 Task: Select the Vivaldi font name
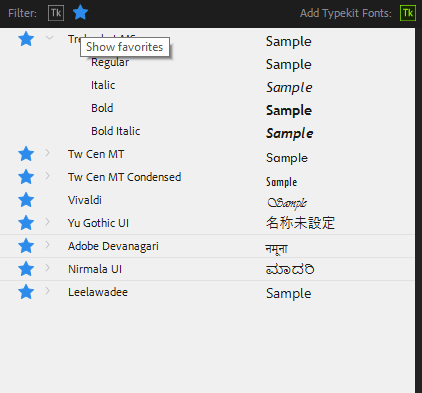coord(85,200)
